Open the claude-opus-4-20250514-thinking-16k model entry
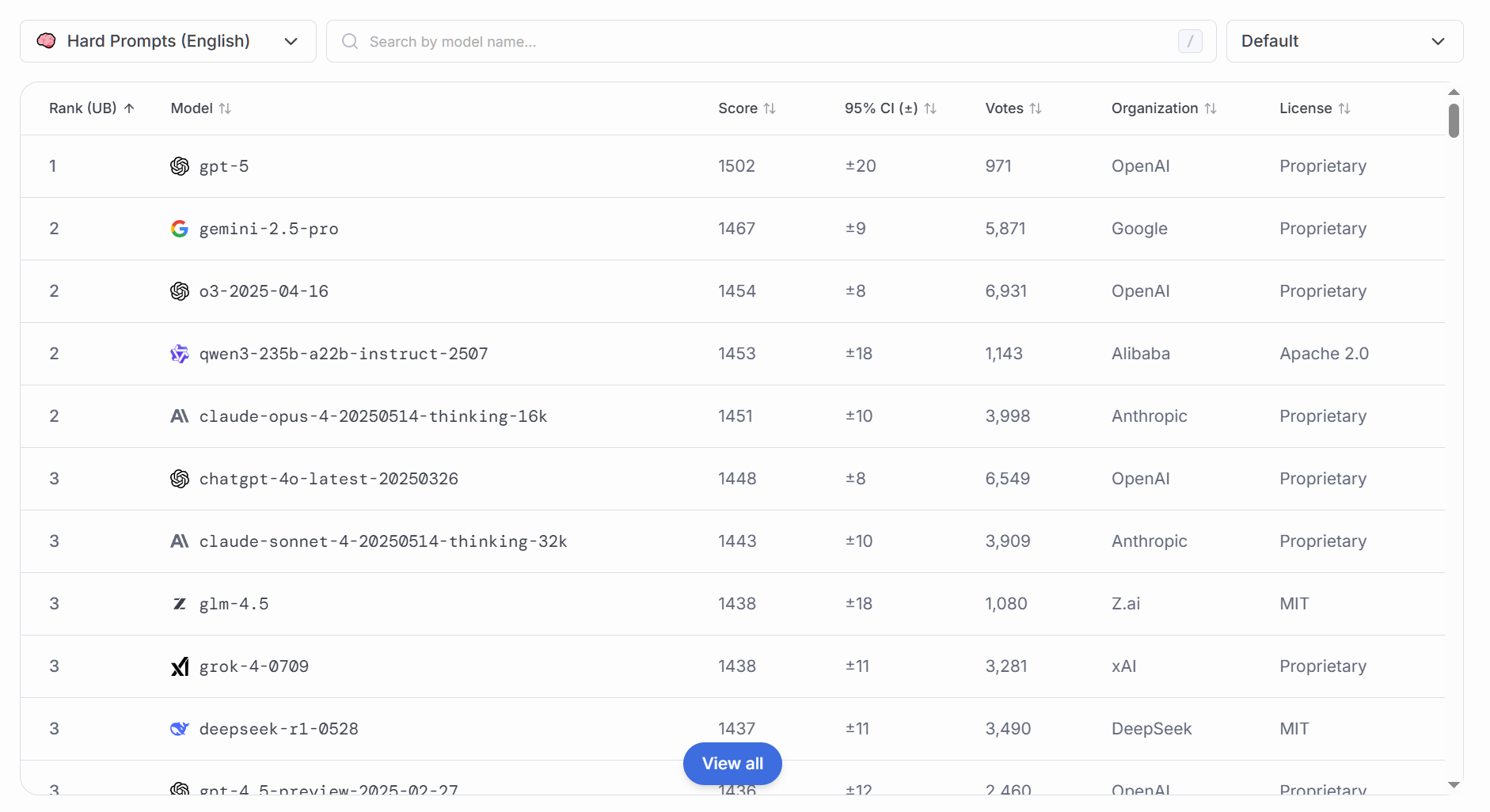The height and width of the screenshot is (812, 1490). click(x=373, y=416)
